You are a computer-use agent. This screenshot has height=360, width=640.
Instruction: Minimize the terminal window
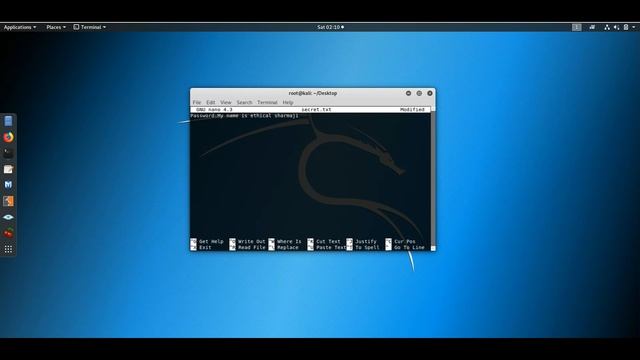click(x=408, y=93)
